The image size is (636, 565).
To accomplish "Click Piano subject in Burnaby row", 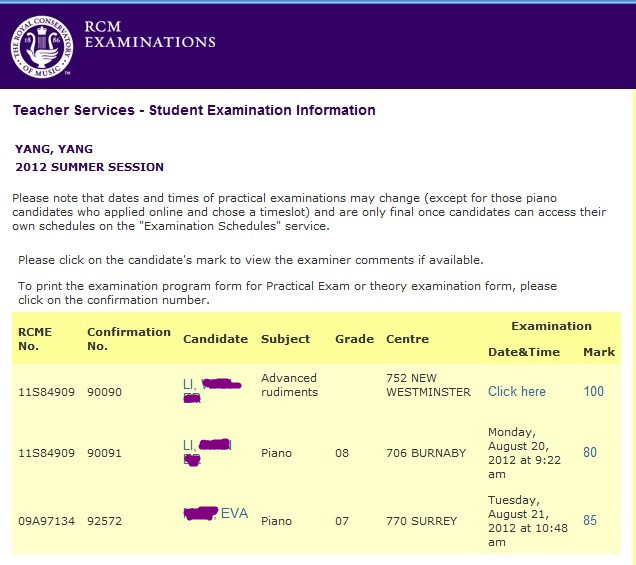I will (x=276, y=453).
